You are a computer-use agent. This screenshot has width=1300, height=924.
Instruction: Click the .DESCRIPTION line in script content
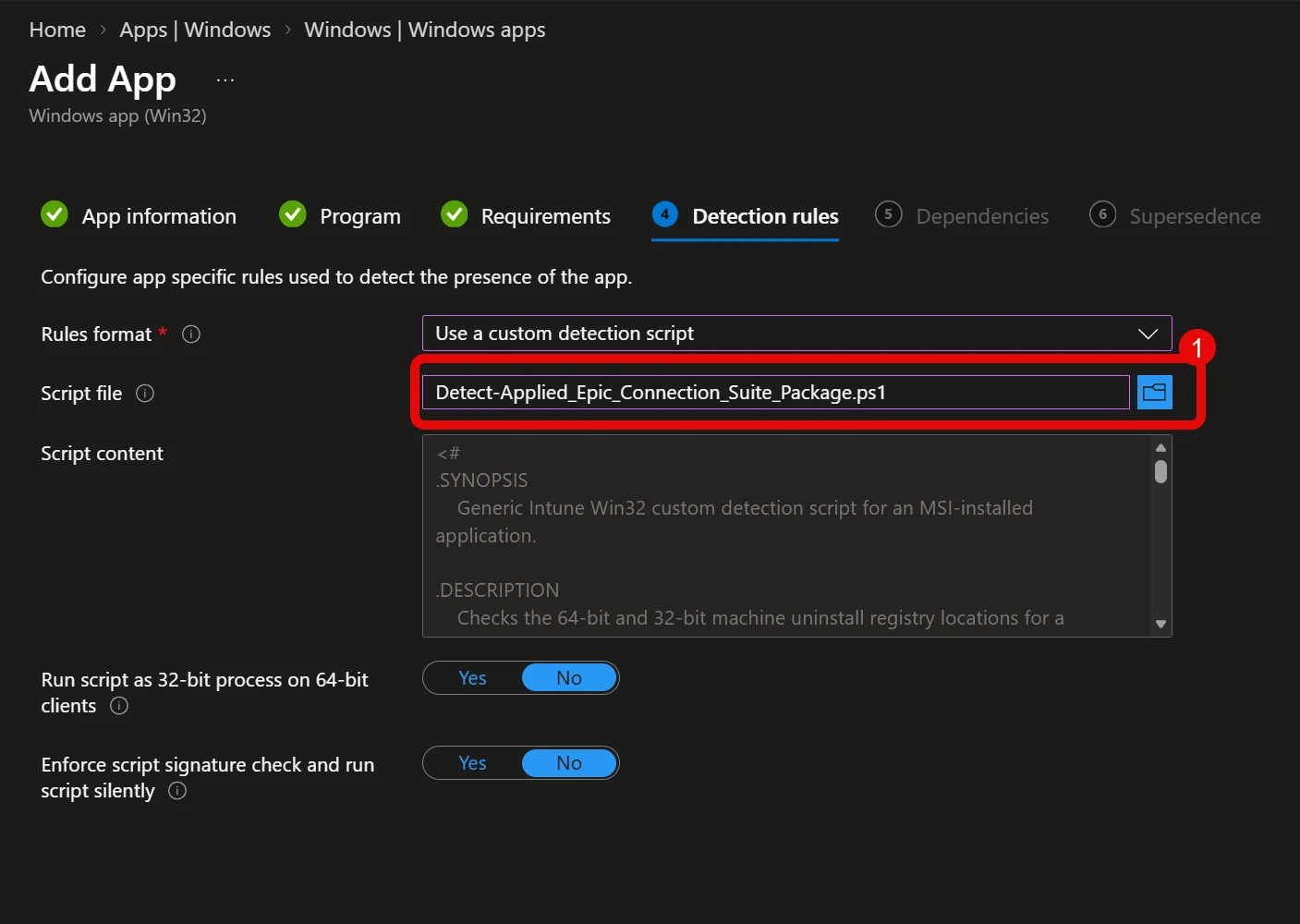point(497,590)
